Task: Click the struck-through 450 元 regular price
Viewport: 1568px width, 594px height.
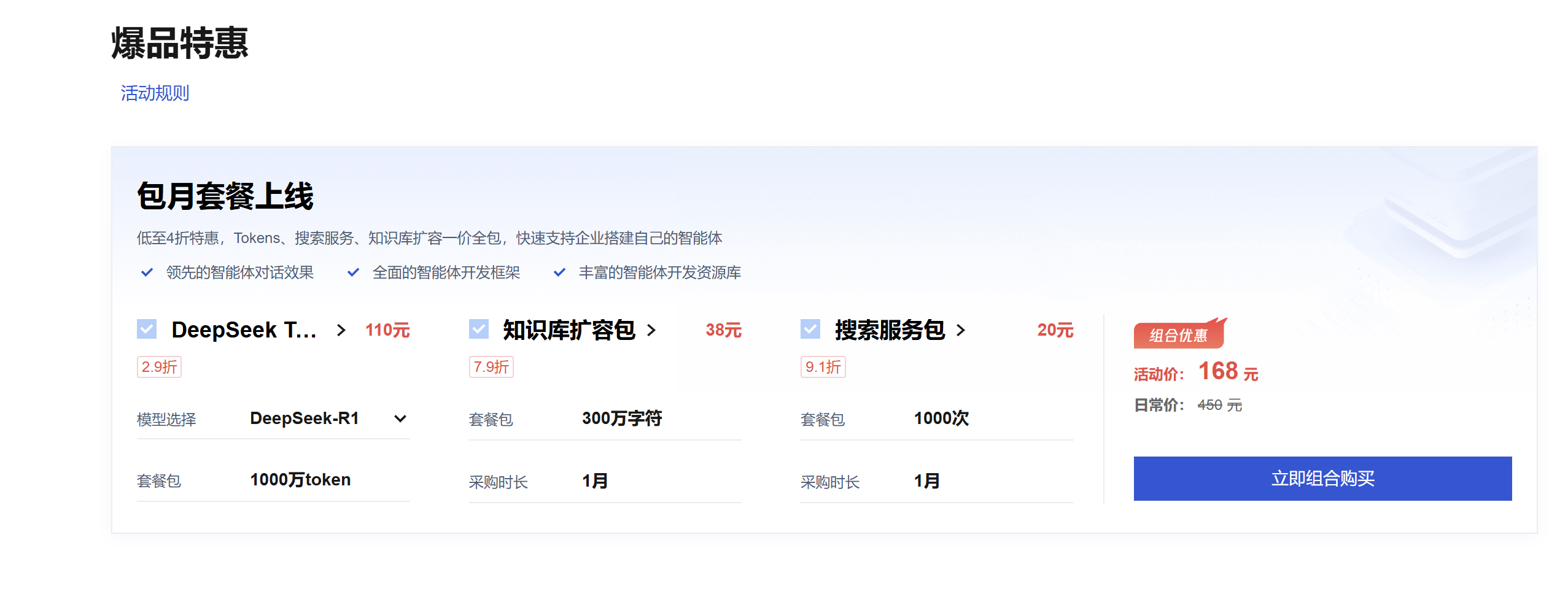Action: 1219,405
